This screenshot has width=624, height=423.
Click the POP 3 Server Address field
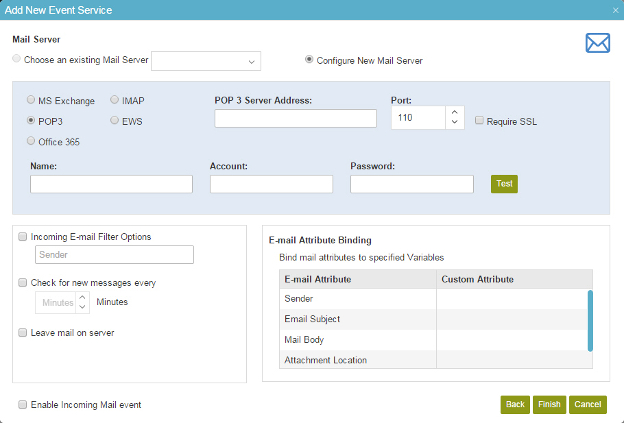click(295, 119)
